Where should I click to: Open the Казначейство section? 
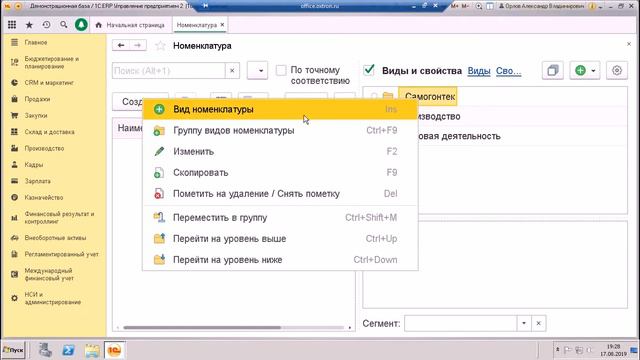coord(44,197)
